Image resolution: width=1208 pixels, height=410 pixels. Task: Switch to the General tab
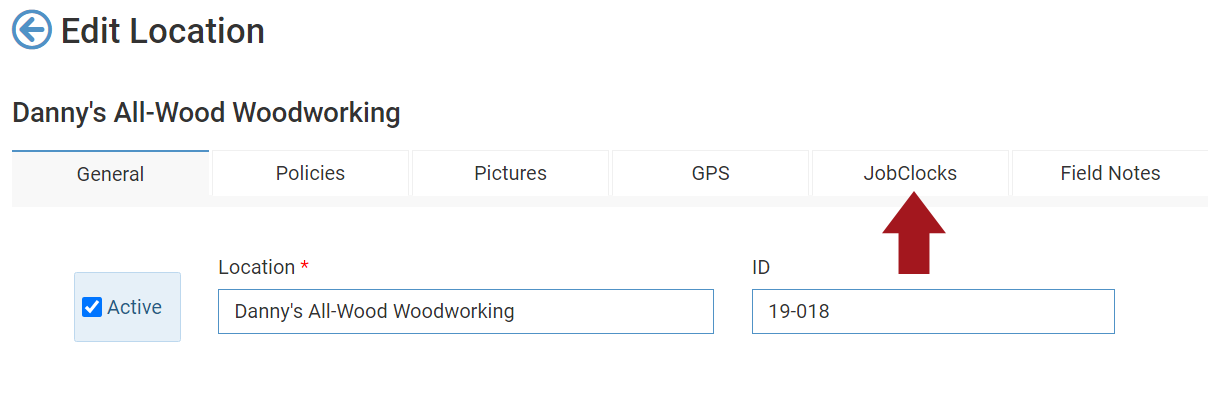pos(110,174)
